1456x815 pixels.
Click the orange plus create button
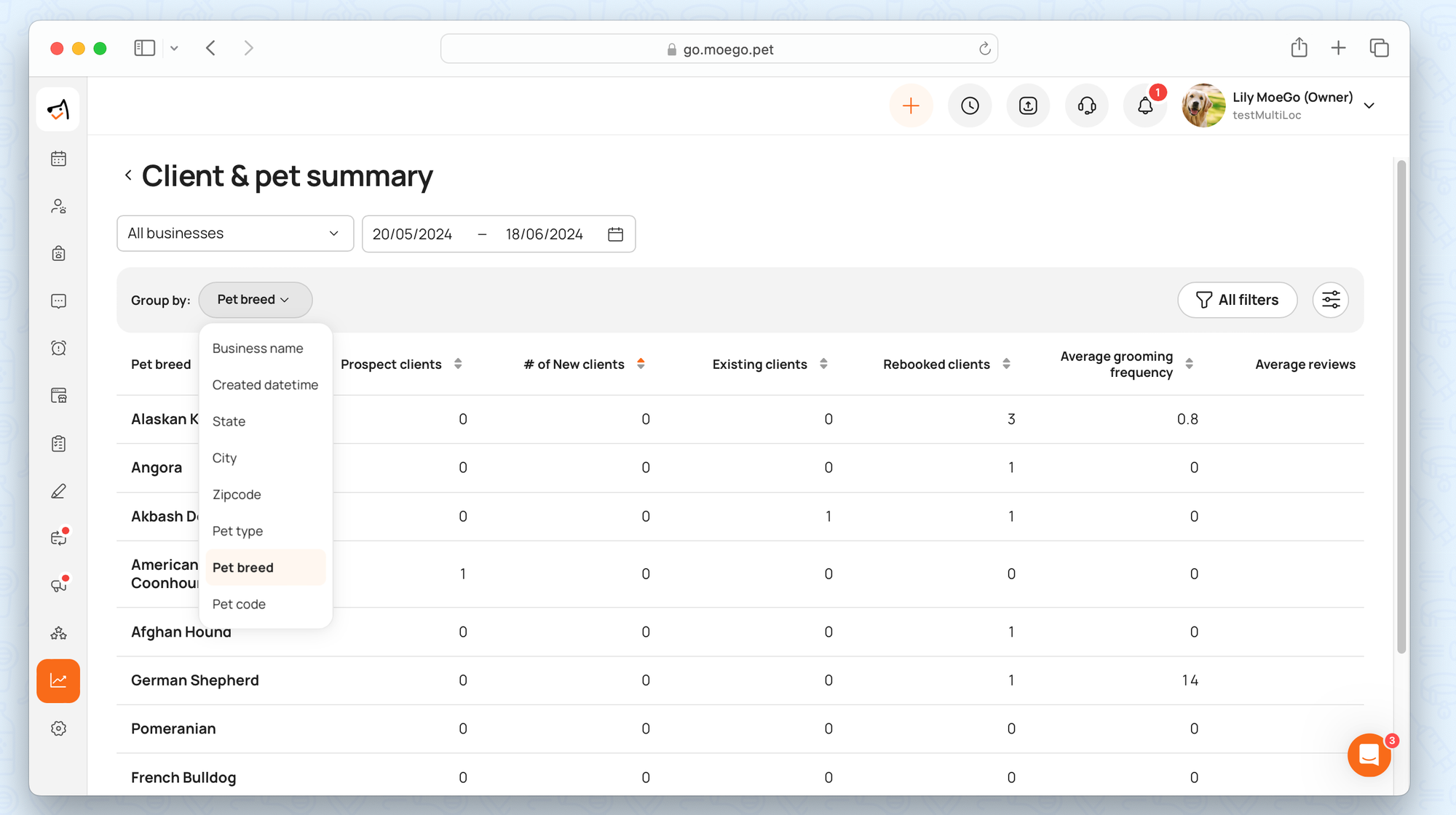911,106
